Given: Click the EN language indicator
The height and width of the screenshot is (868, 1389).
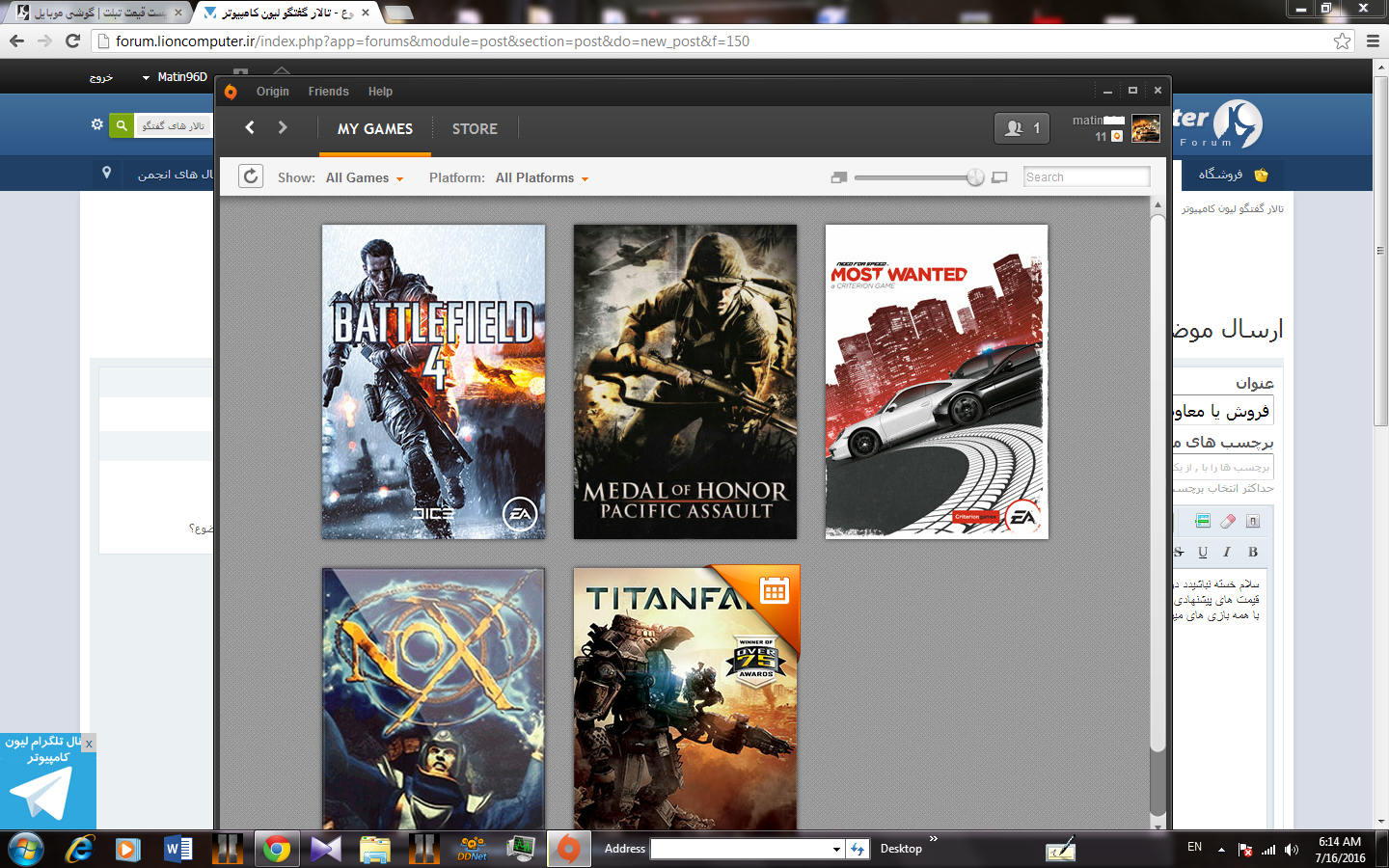Looking at the screenshot, I should coord(1194,847).
